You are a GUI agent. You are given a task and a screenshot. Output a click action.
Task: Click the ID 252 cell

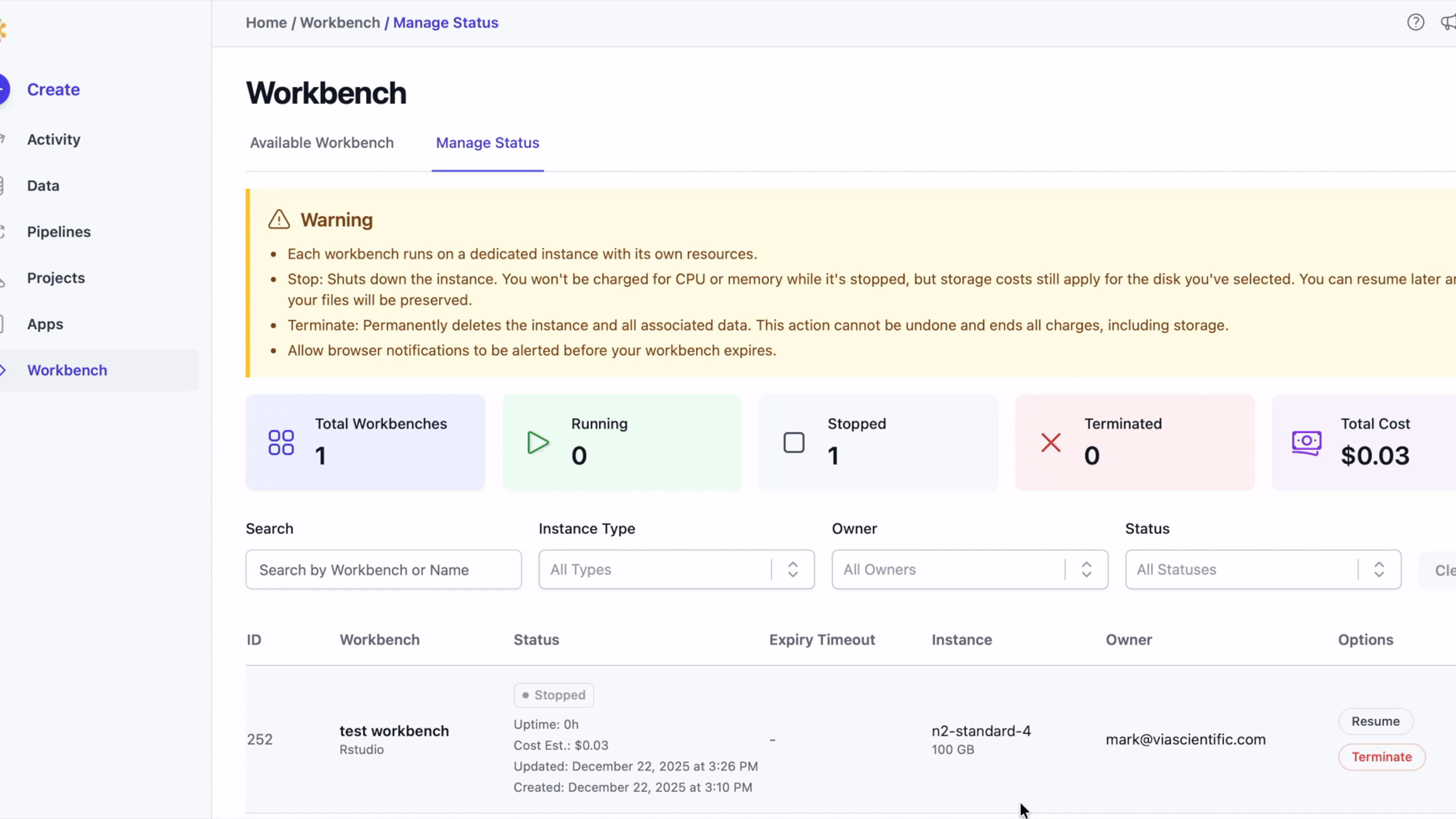click(x=260, y=739)
